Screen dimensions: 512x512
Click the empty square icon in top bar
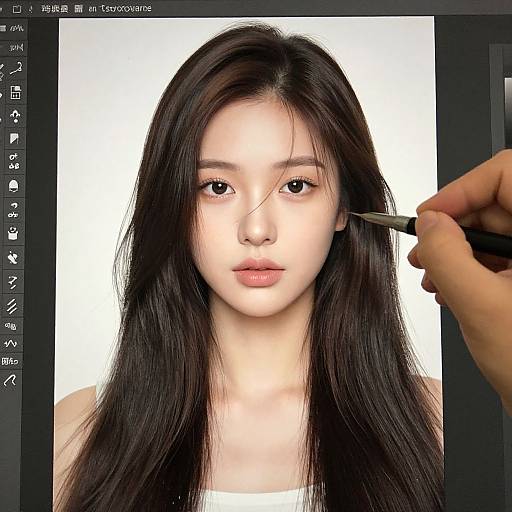click(x=17, y=9)
